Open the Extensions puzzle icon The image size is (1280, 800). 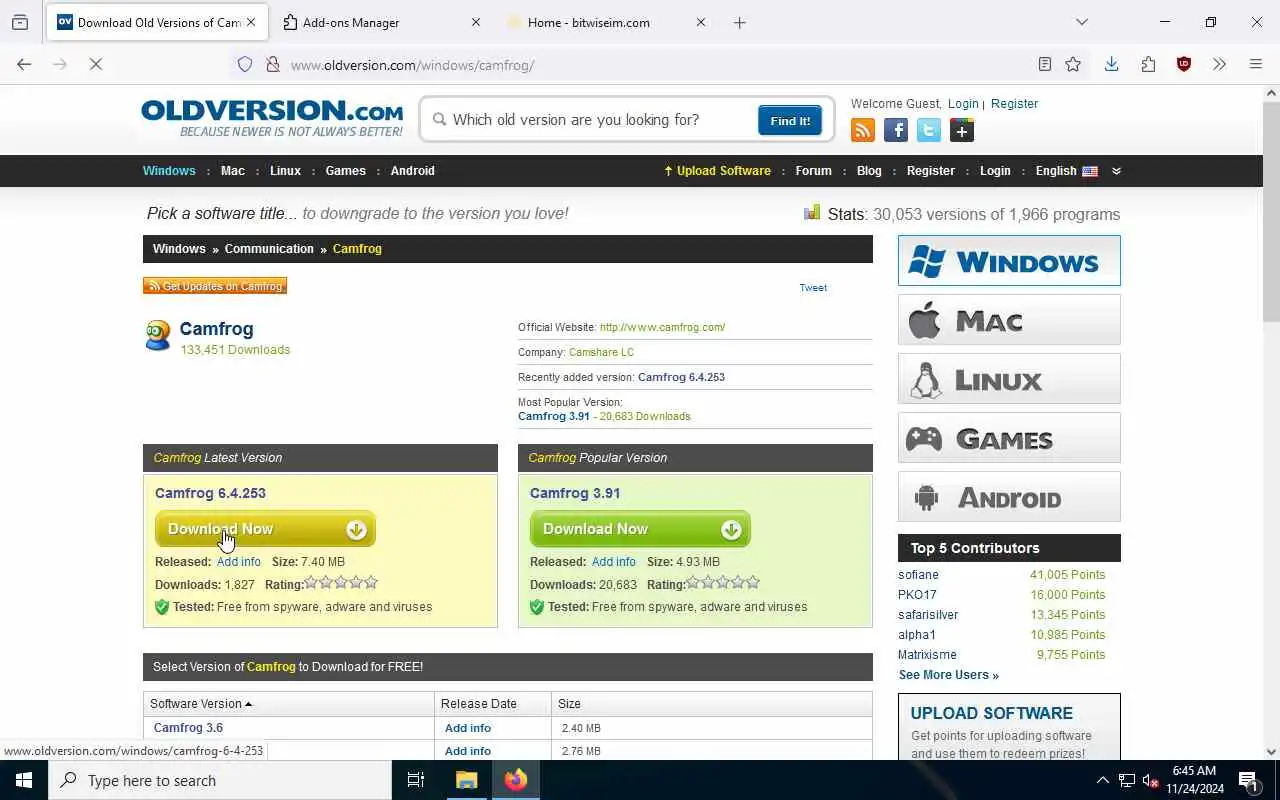click(x=1148, y=64)
